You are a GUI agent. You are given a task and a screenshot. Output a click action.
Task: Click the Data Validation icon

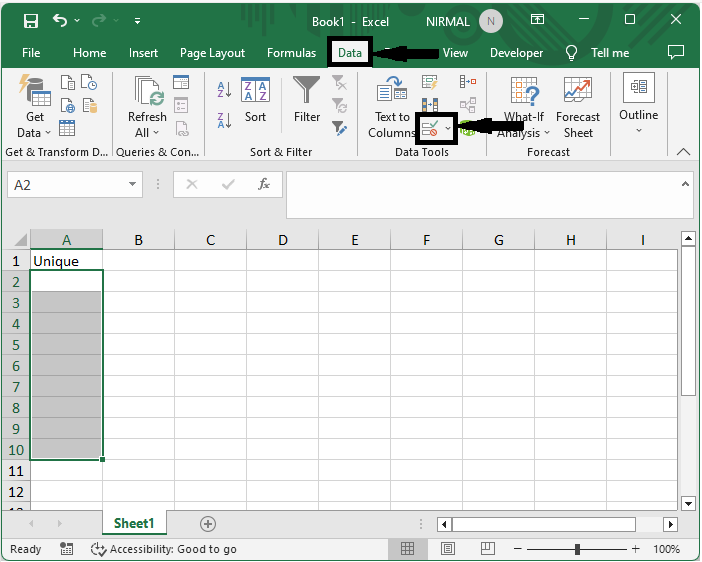point(430,129)
